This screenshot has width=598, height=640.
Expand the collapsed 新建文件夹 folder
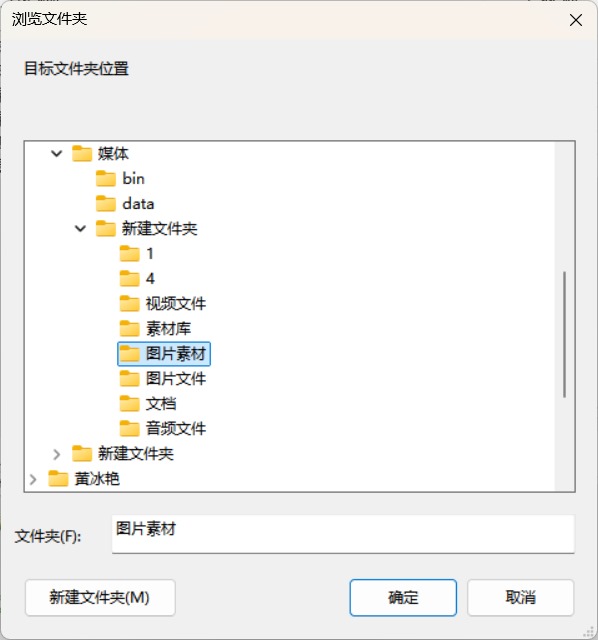56,453
